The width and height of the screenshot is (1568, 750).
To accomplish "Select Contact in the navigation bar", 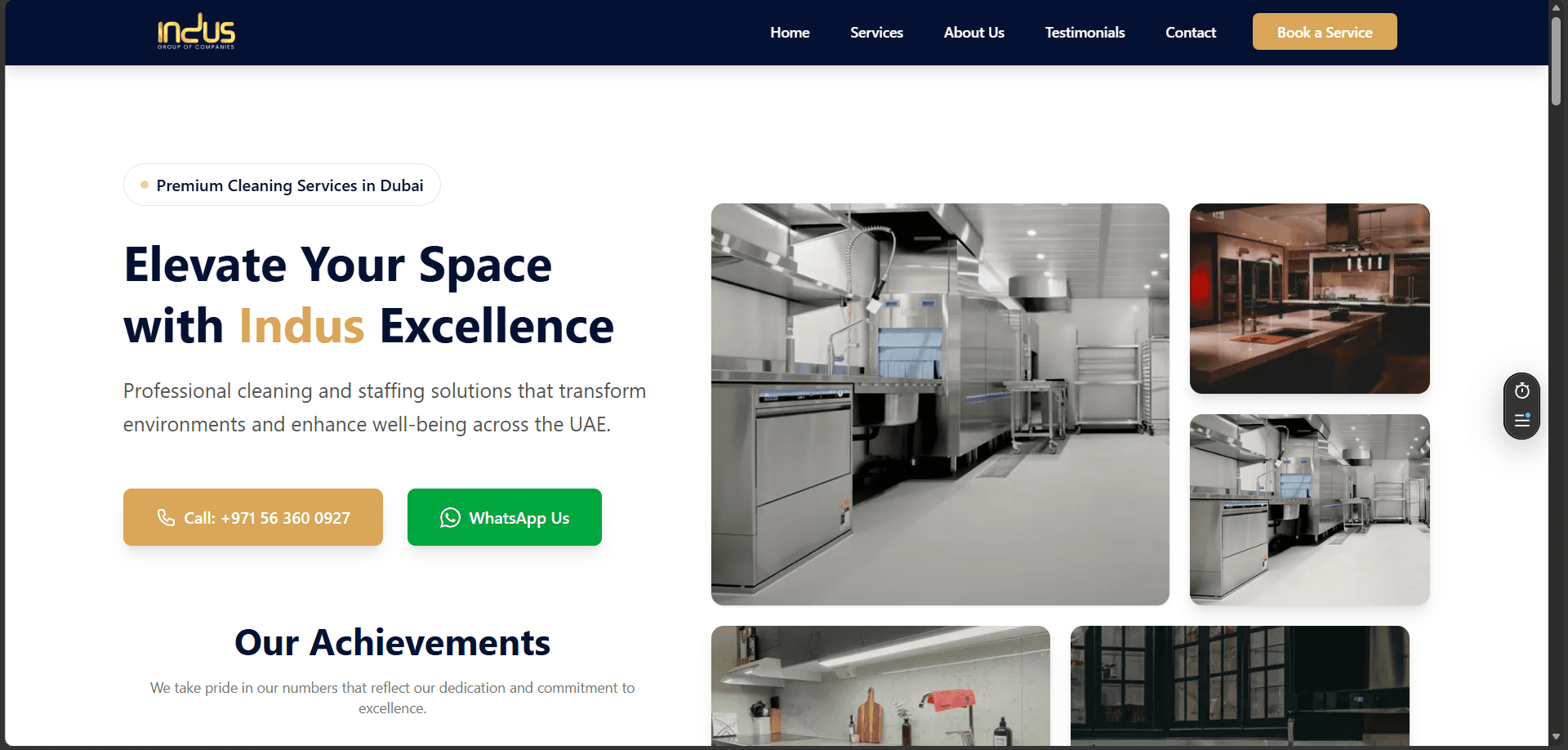I will point(1191,33).
